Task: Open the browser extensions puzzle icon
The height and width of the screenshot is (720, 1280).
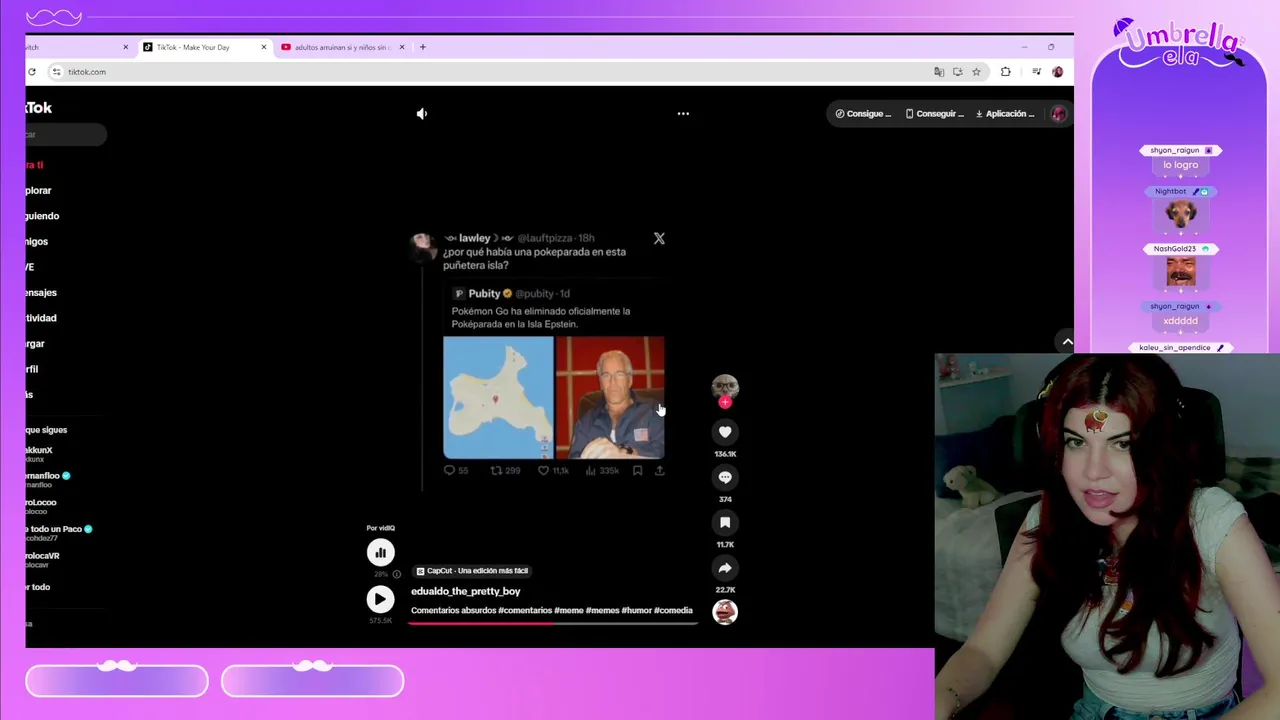Action: point(1005,72)
